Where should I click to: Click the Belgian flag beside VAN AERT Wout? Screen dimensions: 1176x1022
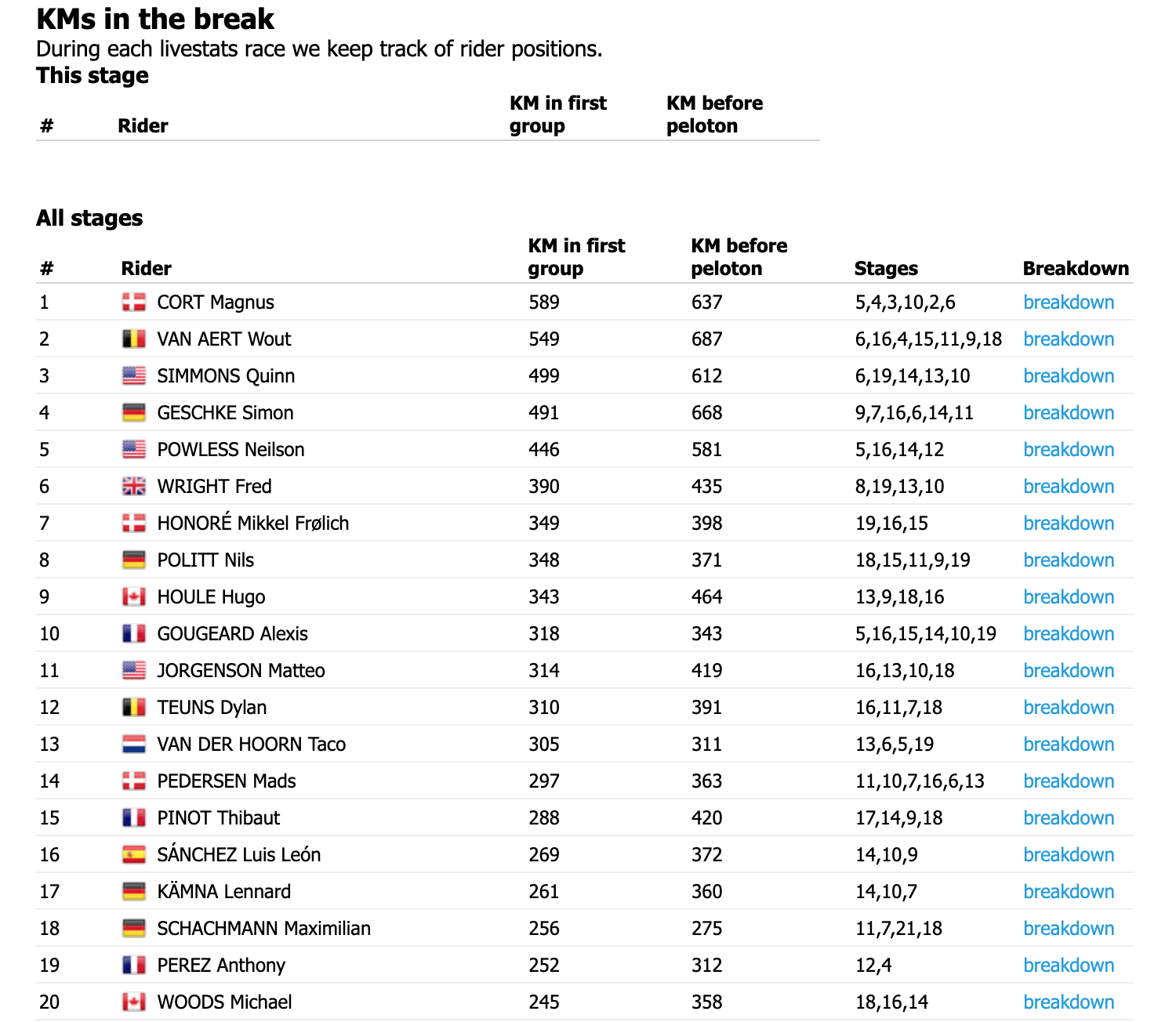click(134, 339)
